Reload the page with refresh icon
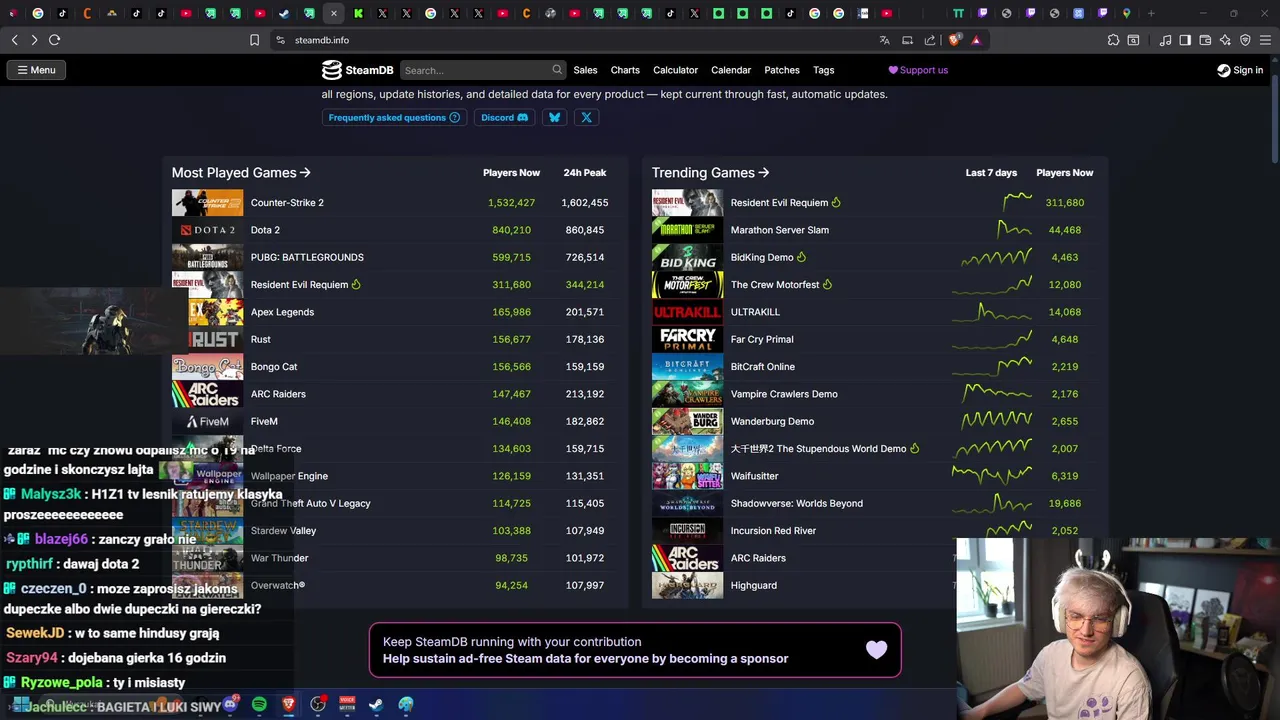This screenshot has width=1280, height=720. [x=55, y=40]
